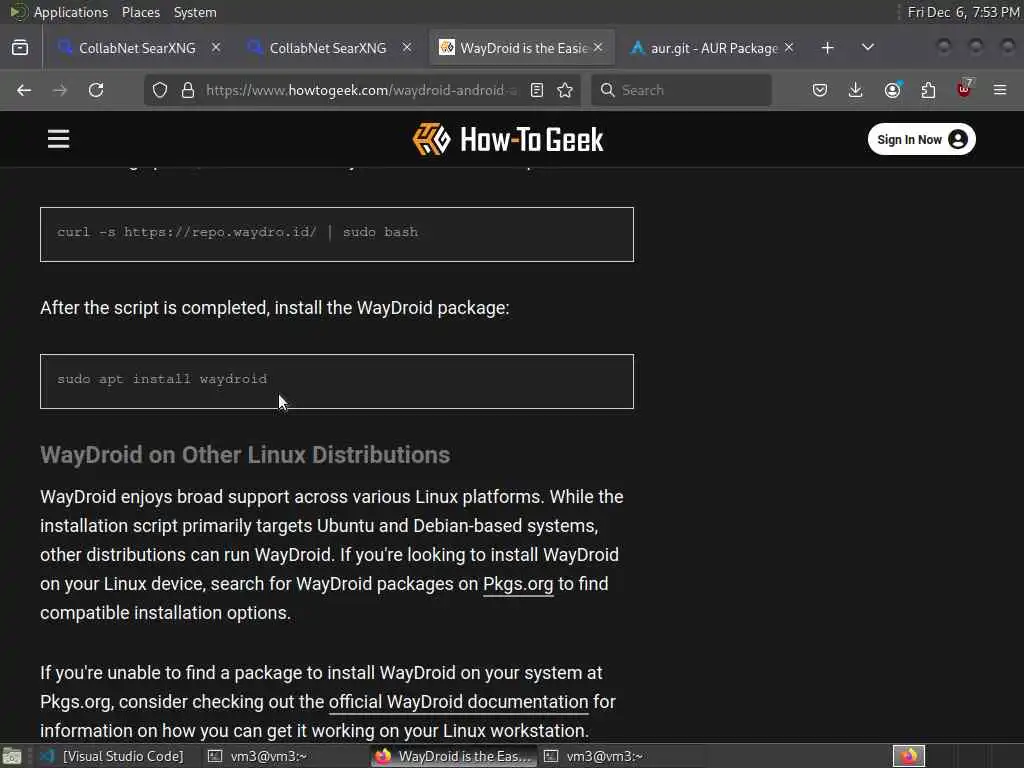1024x768 pixels.
Task: Click the Firefox workspace thumbnail in taskbar
Action: (x=908, y=756)
